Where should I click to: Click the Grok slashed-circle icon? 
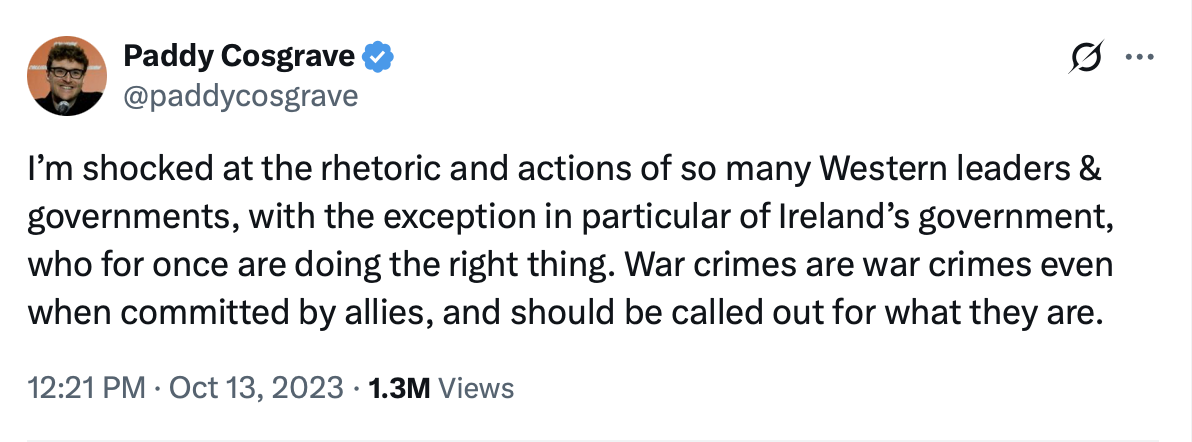pos(1084,58)
